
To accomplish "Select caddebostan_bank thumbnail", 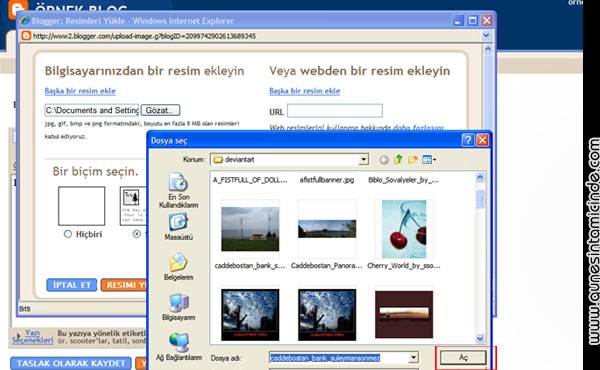I will coord(250,229).
